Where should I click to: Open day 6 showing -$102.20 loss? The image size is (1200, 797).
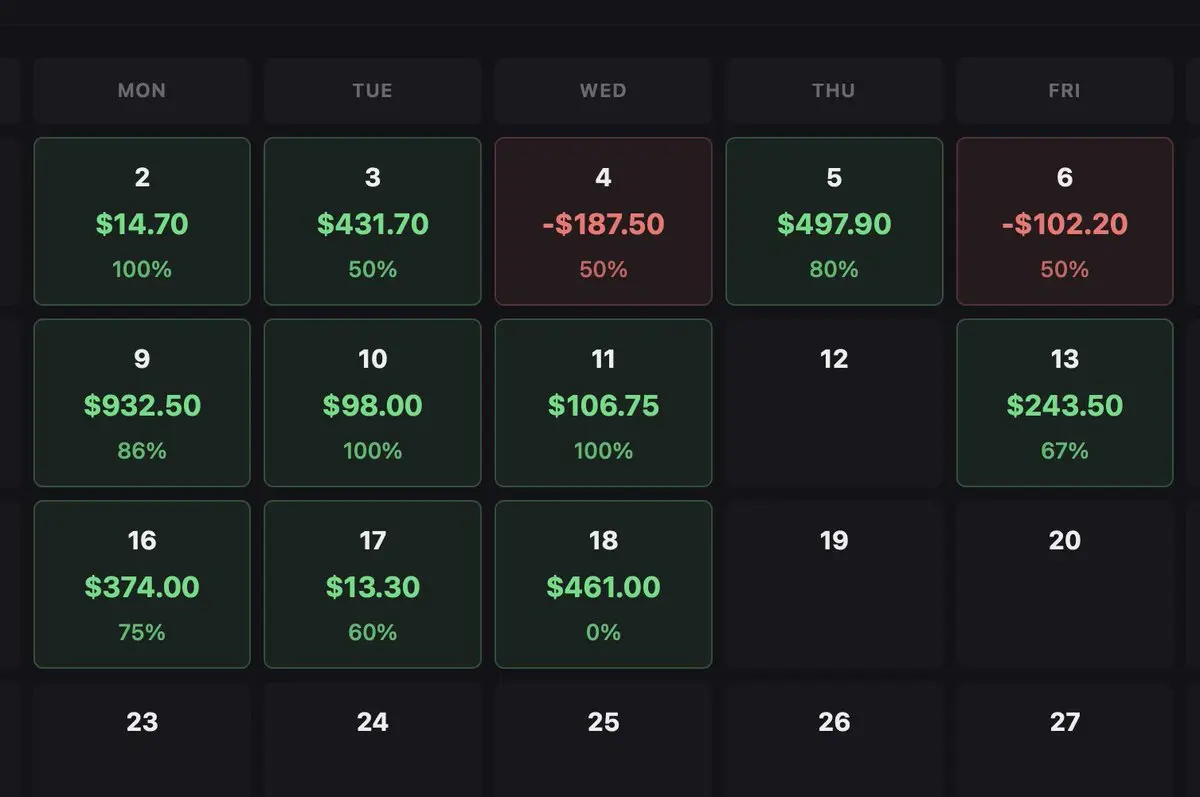(1064, 221)
